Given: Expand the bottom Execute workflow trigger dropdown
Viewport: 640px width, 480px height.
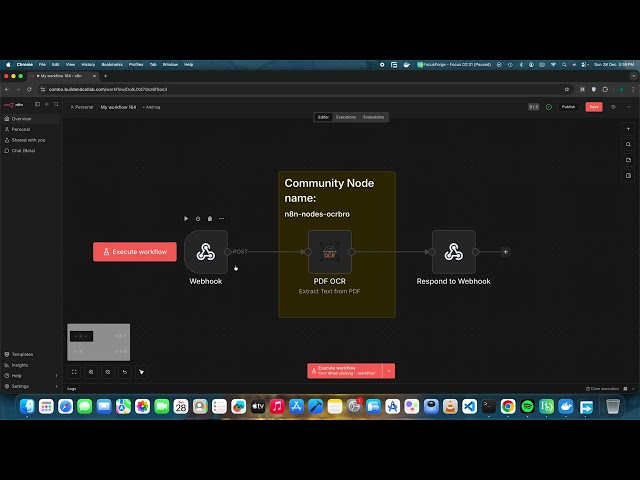Looking at the screenshot, I should [x=389, y=371].
